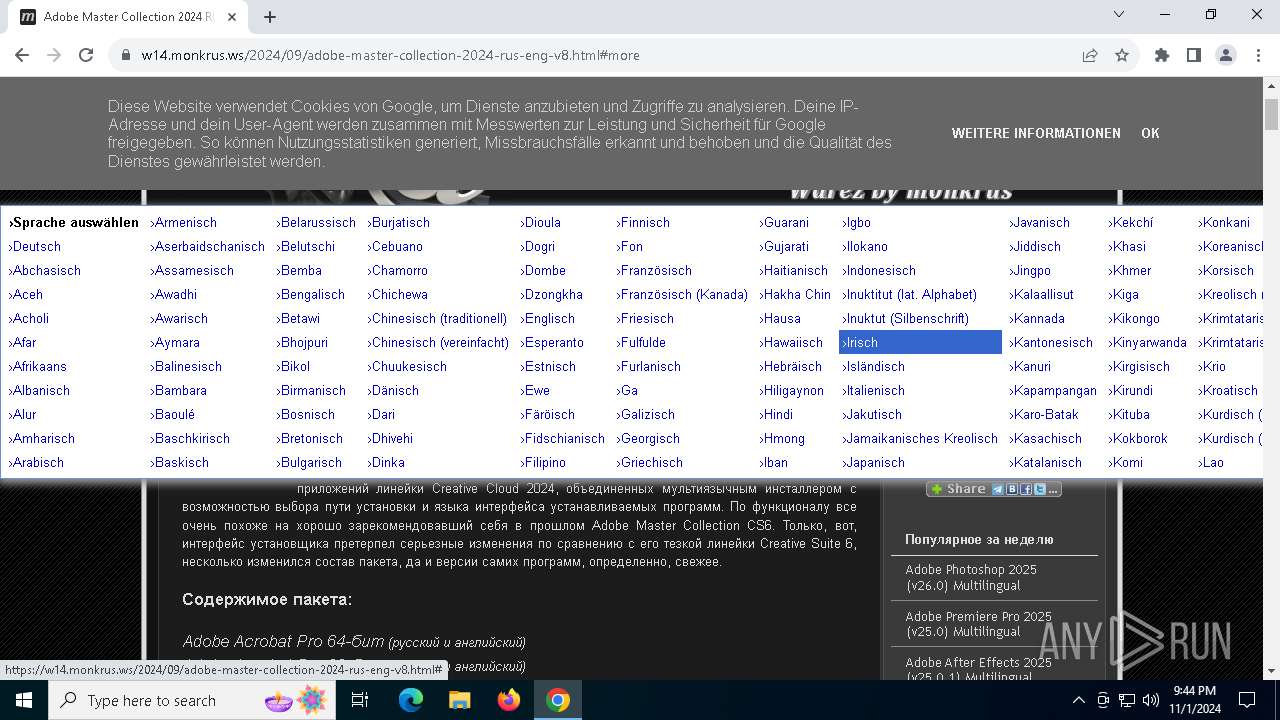The image size is (1280, 720).
Task: Open File Explorer from taskbar
Action: (459, 700)
